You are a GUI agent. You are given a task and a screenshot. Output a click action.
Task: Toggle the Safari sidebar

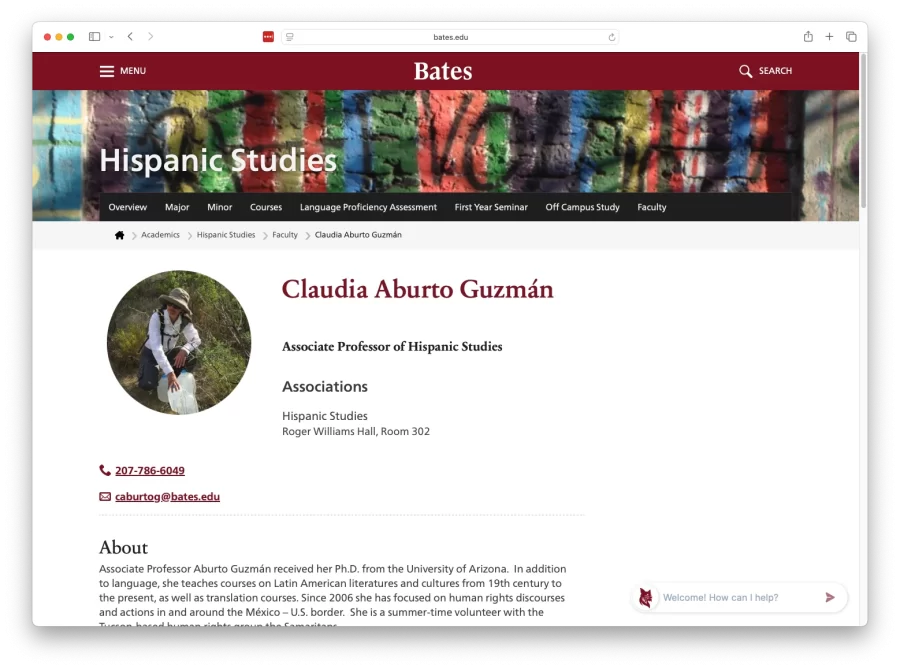[x=93, y=36]
